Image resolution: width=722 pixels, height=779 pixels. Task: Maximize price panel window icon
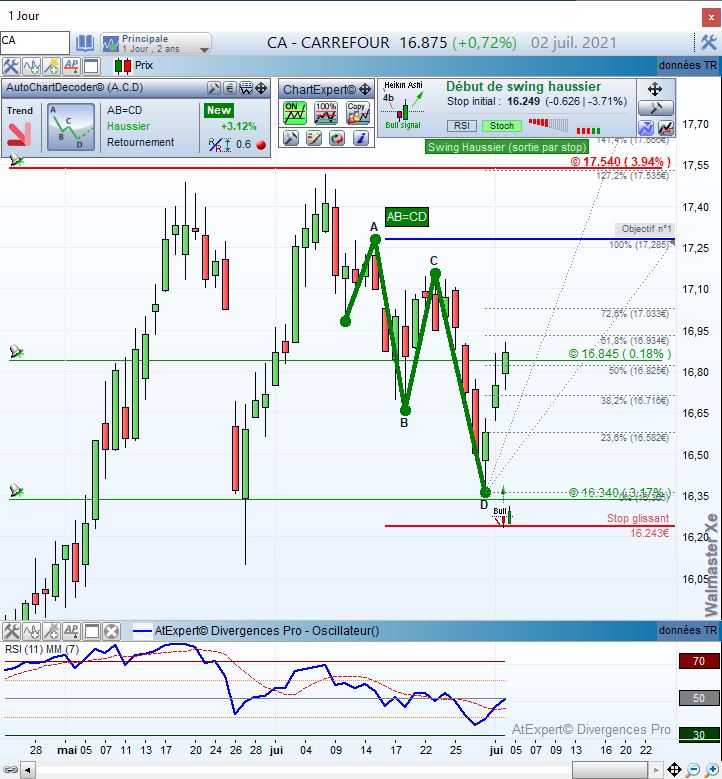91,66
